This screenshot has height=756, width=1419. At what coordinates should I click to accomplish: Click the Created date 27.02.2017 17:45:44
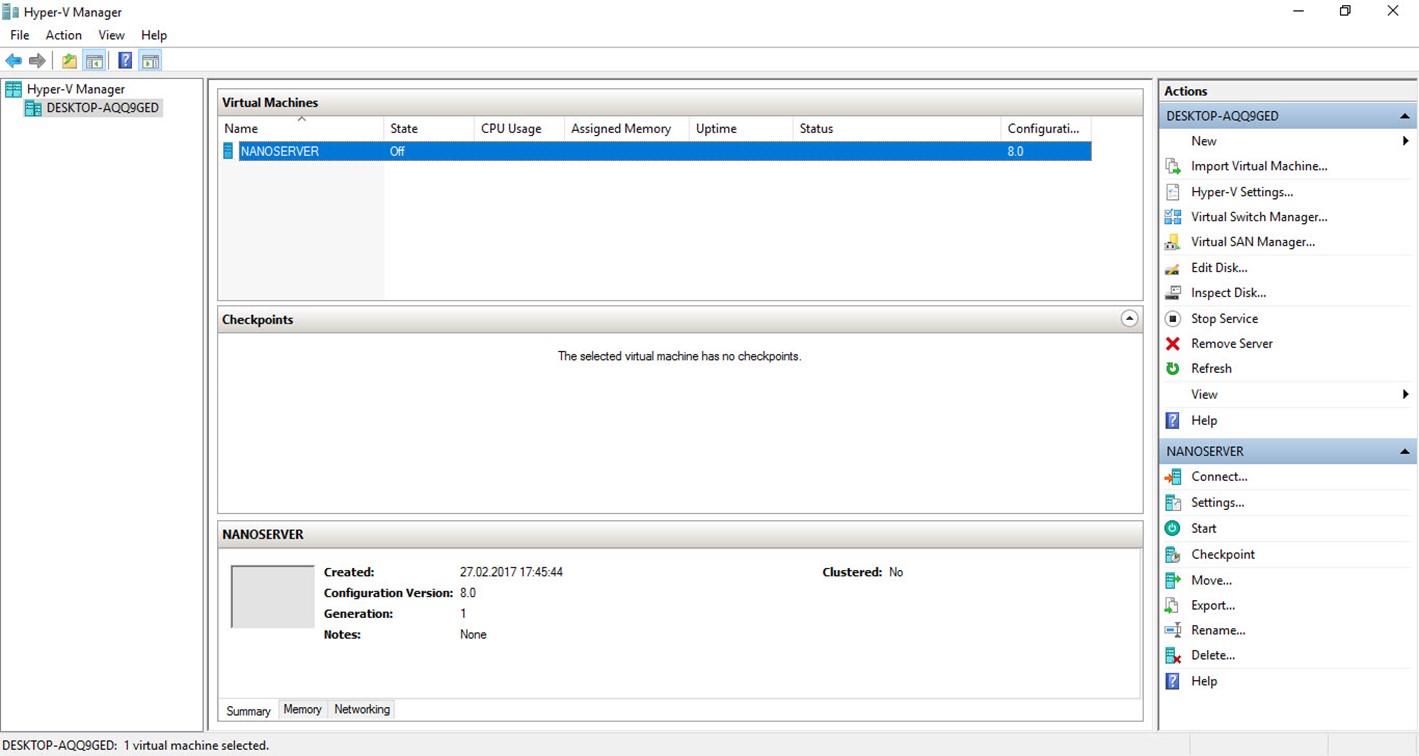511,573
